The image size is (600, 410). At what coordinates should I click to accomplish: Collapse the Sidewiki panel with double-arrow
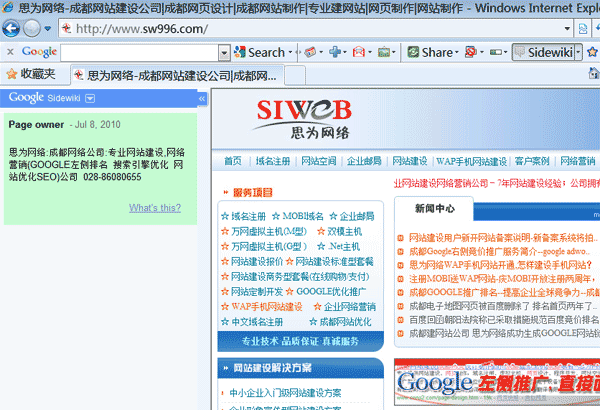(201, 98)
